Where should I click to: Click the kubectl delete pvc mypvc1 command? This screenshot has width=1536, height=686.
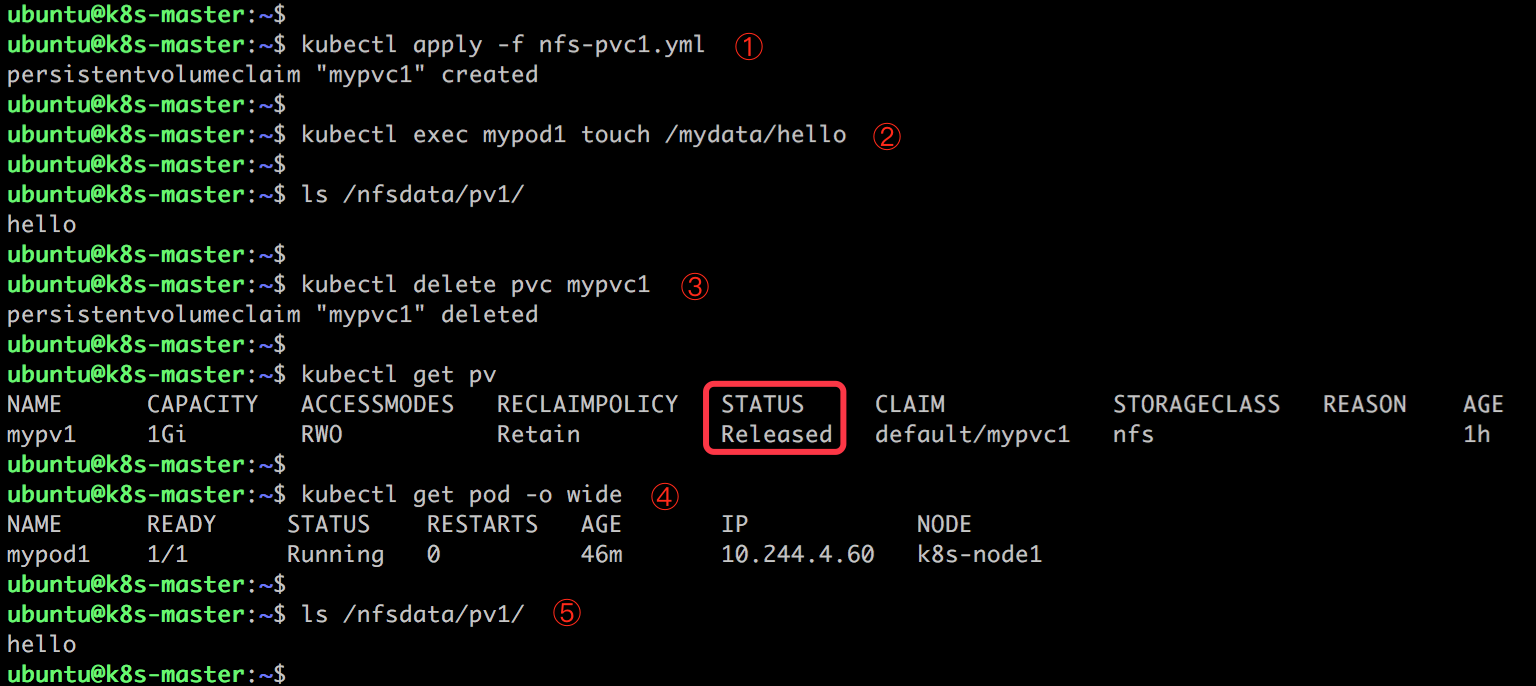tap(475, 284)
